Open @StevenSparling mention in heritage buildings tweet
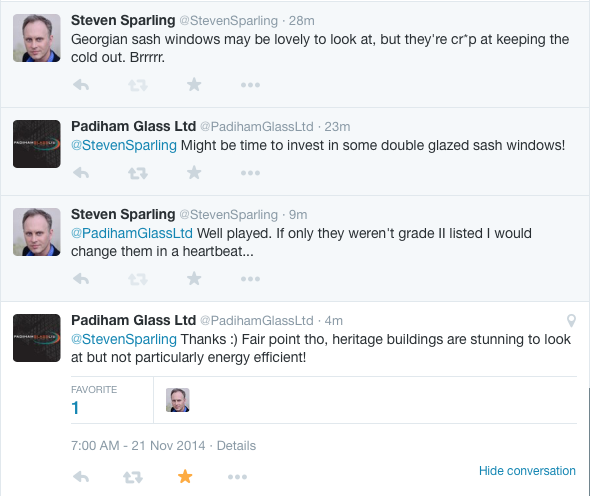This screenshot has height=496, width=590. [x=124, y=339]
